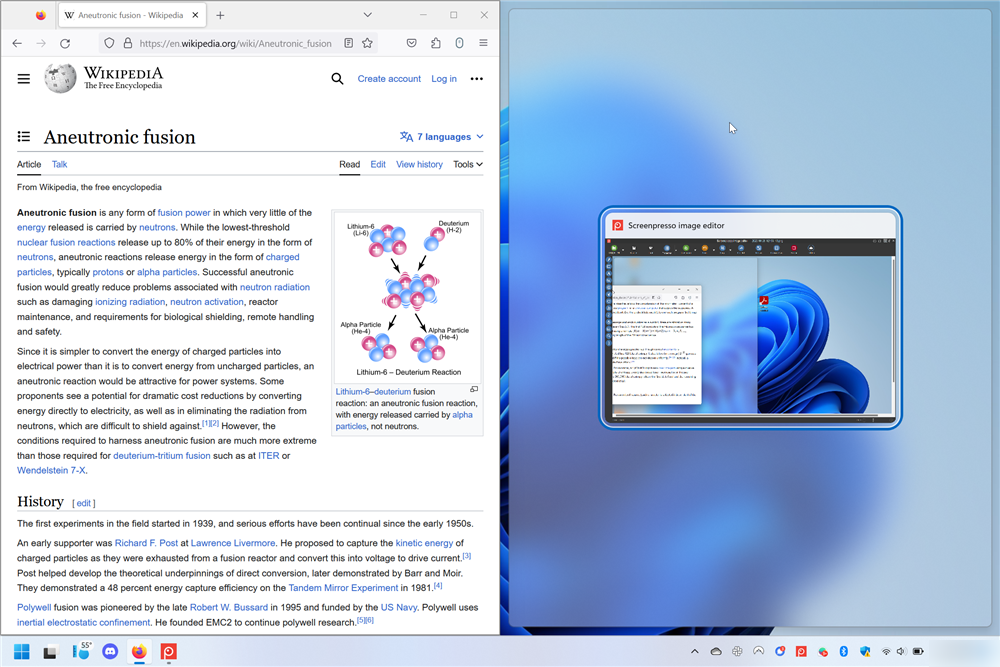Open Discord from the taskbar
The image size is (1000, 667).
tap(110, 651)
